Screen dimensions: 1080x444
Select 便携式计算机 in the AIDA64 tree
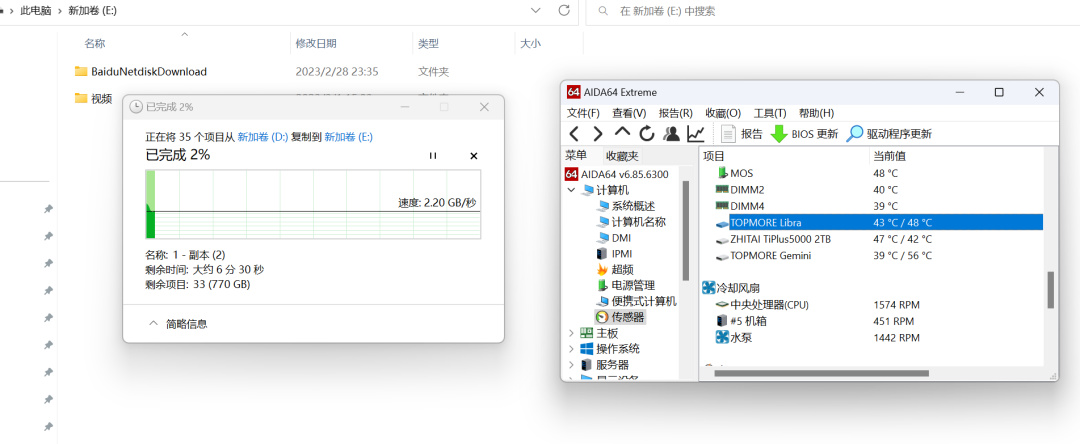coord(637,301)
